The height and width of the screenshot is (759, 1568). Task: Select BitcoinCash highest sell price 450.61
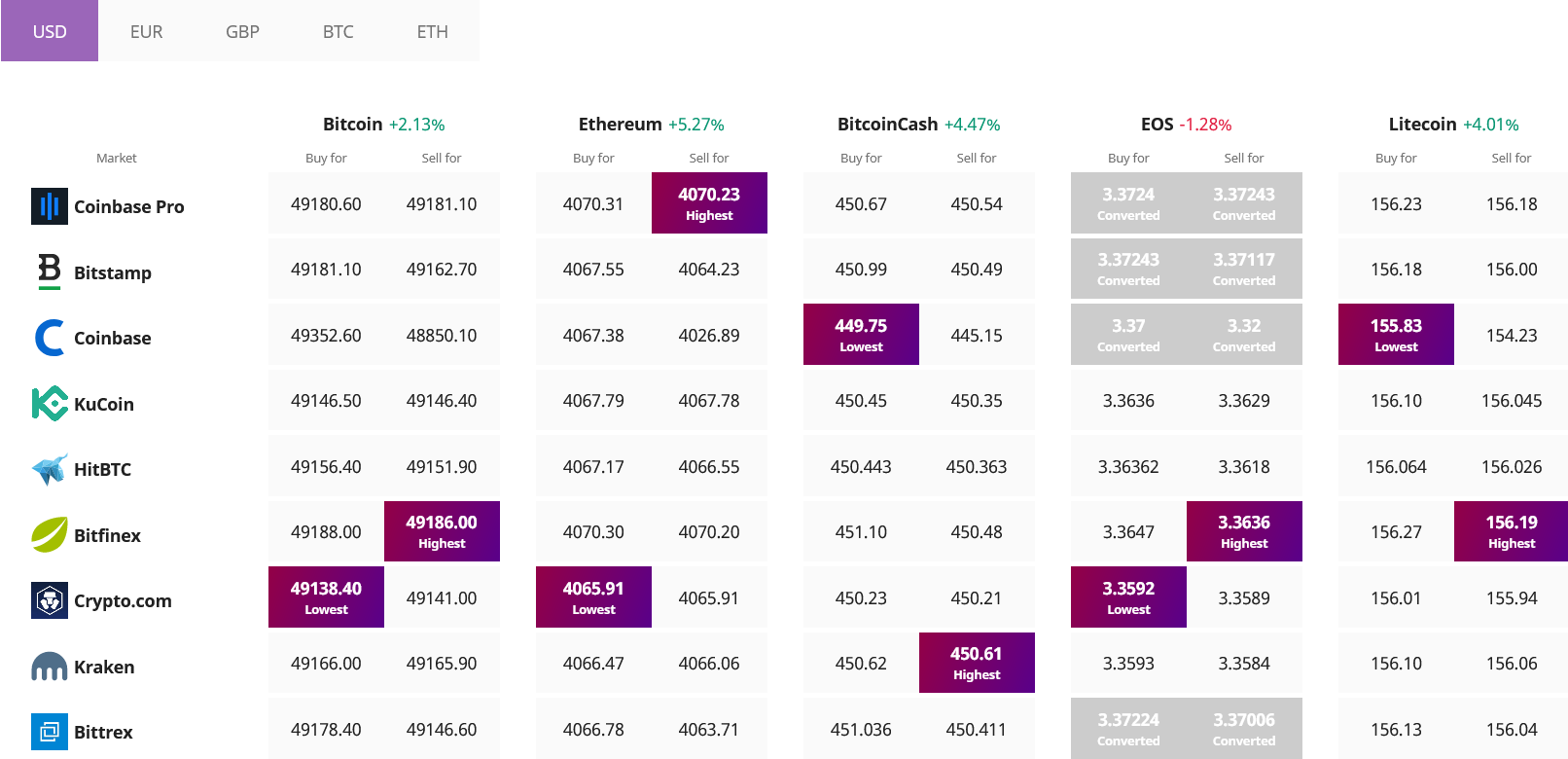click(x=977, y=663)
